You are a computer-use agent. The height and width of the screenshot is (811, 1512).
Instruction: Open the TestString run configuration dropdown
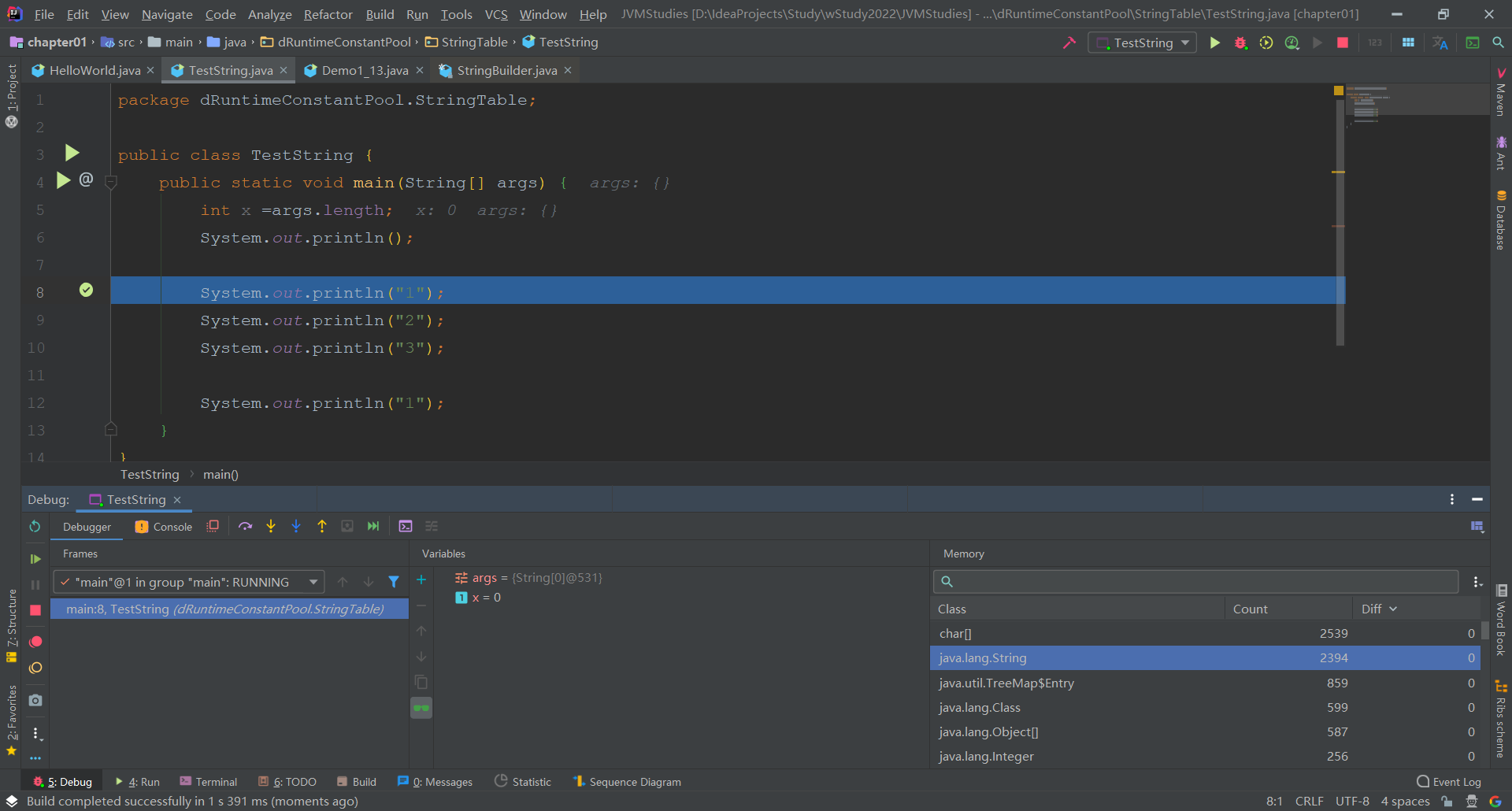pos(1142,43)
